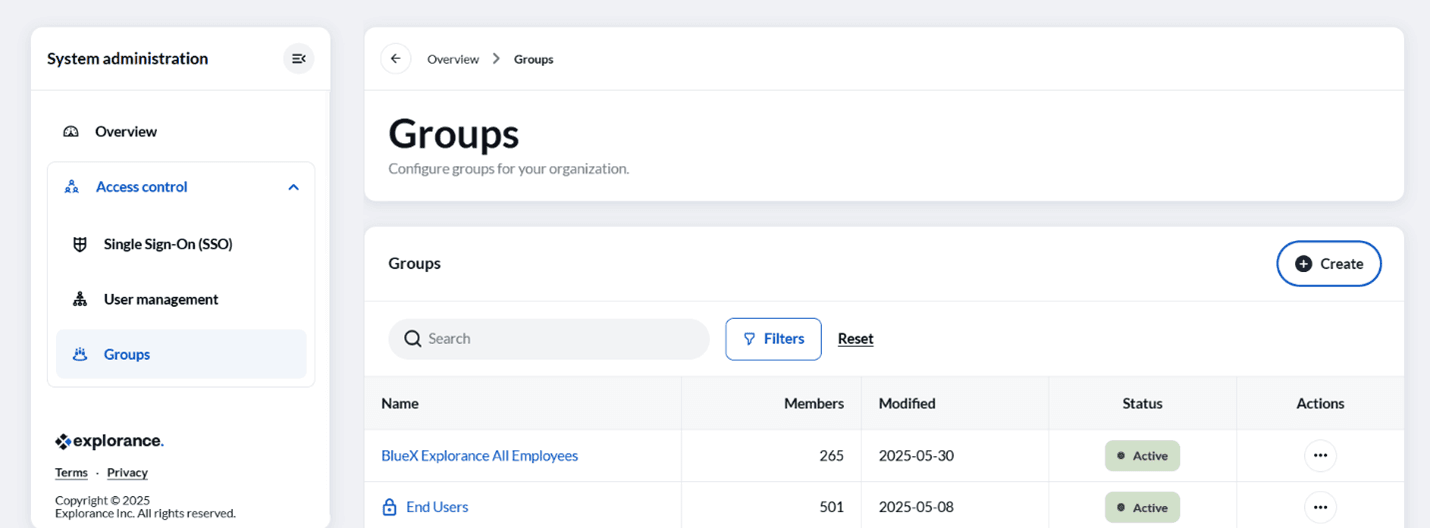
Task: Select Groups in the sidebar
Action: pos(181,354)
